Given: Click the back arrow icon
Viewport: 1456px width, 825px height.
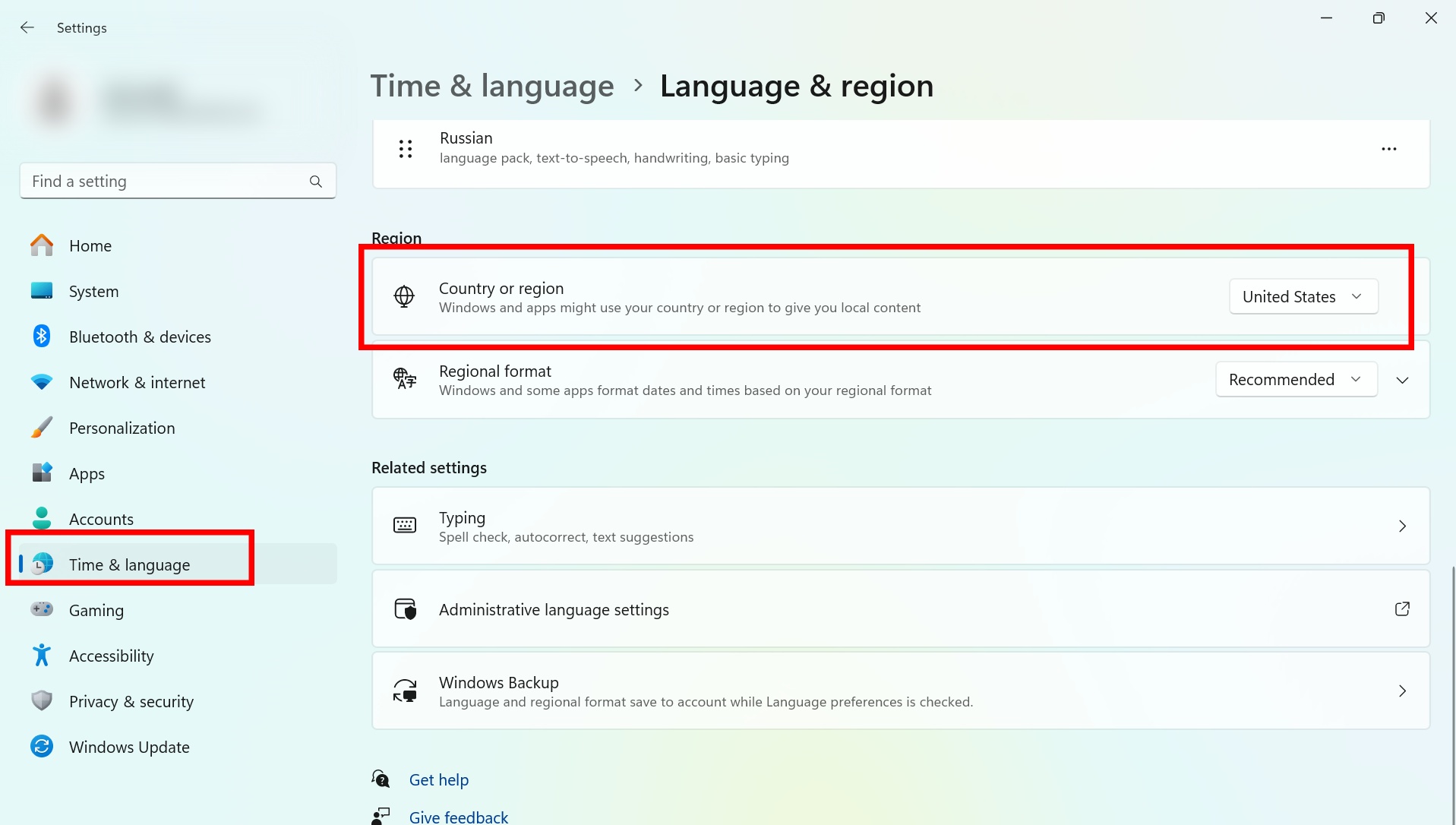Looking at the screenshot, I should tap(27, 27).
